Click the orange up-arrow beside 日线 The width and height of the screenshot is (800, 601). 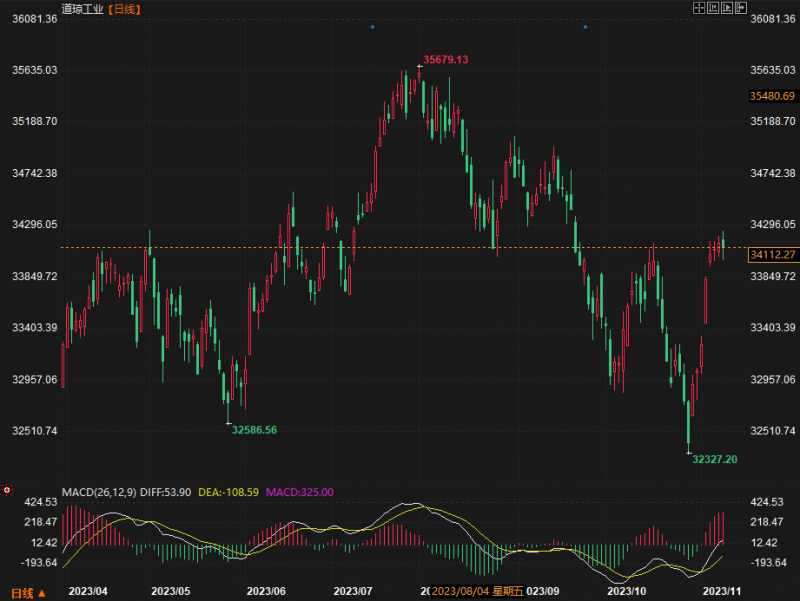pyautogui.click(x=42, y=593)
